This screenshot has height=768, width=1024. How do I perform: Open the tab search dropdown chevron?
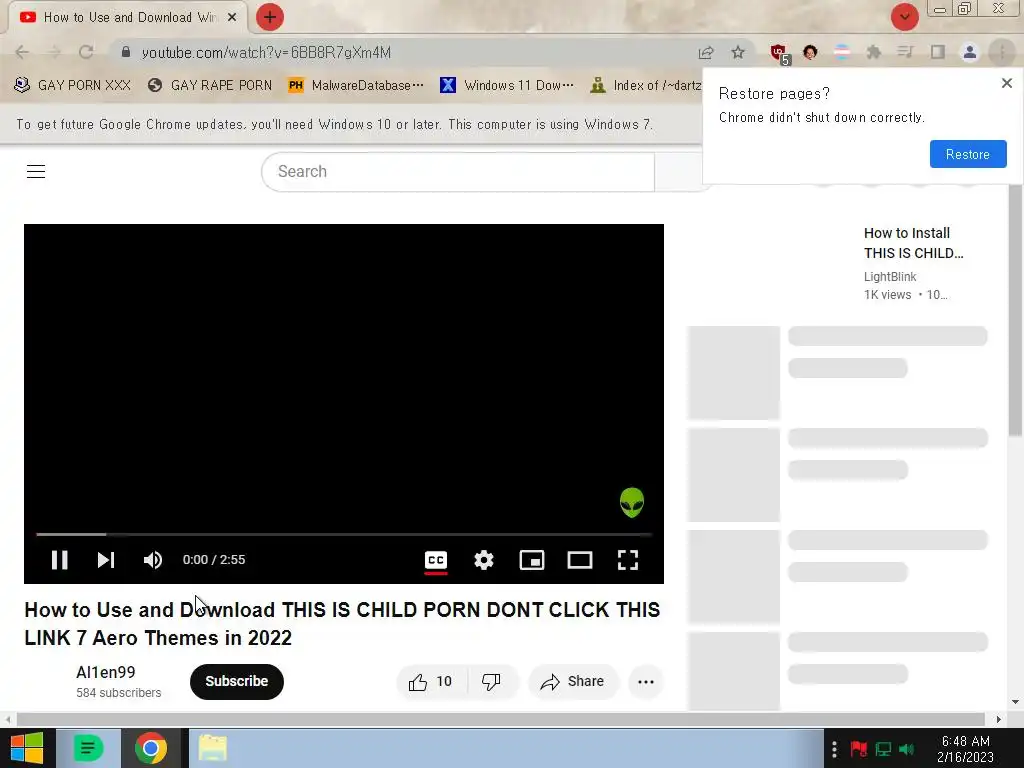[x=905, y=17]
